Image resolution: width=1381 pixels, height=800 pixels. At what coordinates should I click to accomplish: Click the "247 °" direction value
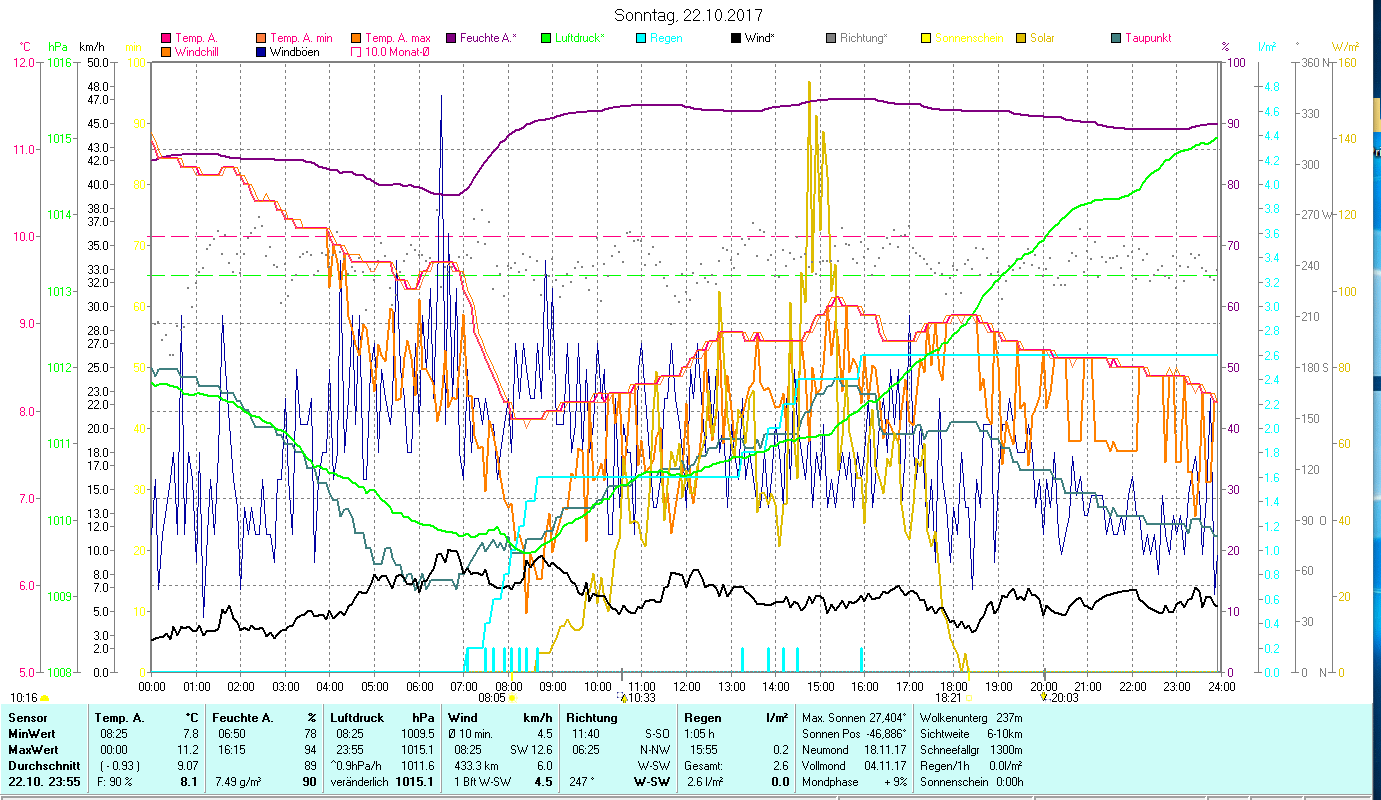(583, 782)
